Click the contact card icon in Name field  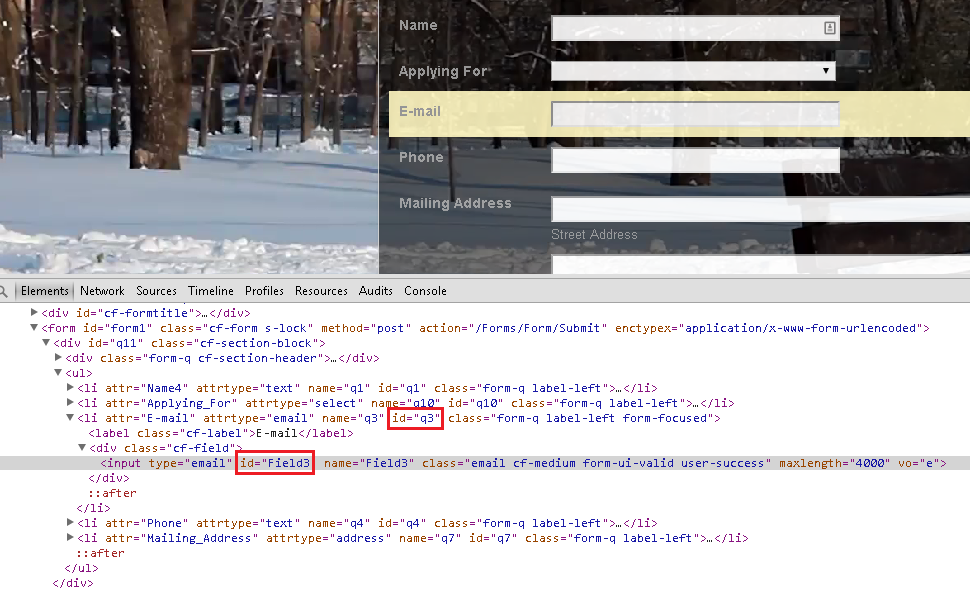[x=830, y=28]
